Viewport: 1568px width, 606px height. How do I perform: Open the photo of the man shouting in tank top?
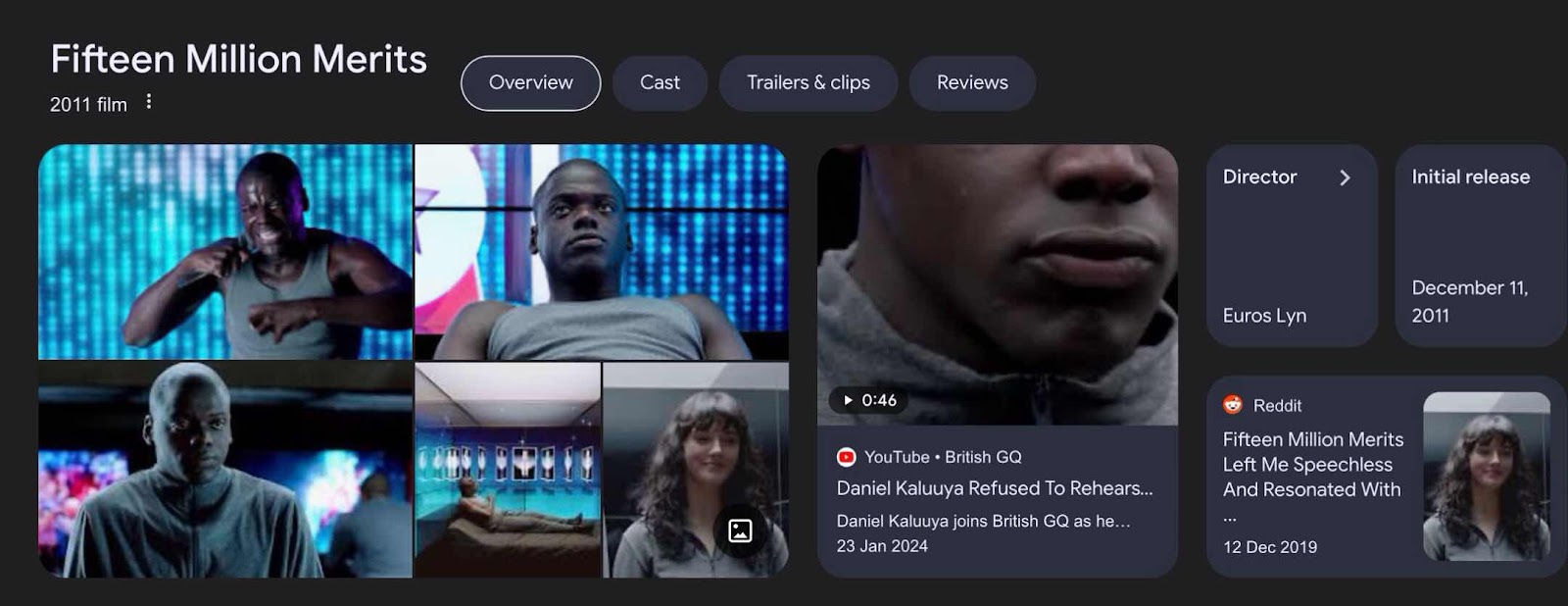[225, 252]
